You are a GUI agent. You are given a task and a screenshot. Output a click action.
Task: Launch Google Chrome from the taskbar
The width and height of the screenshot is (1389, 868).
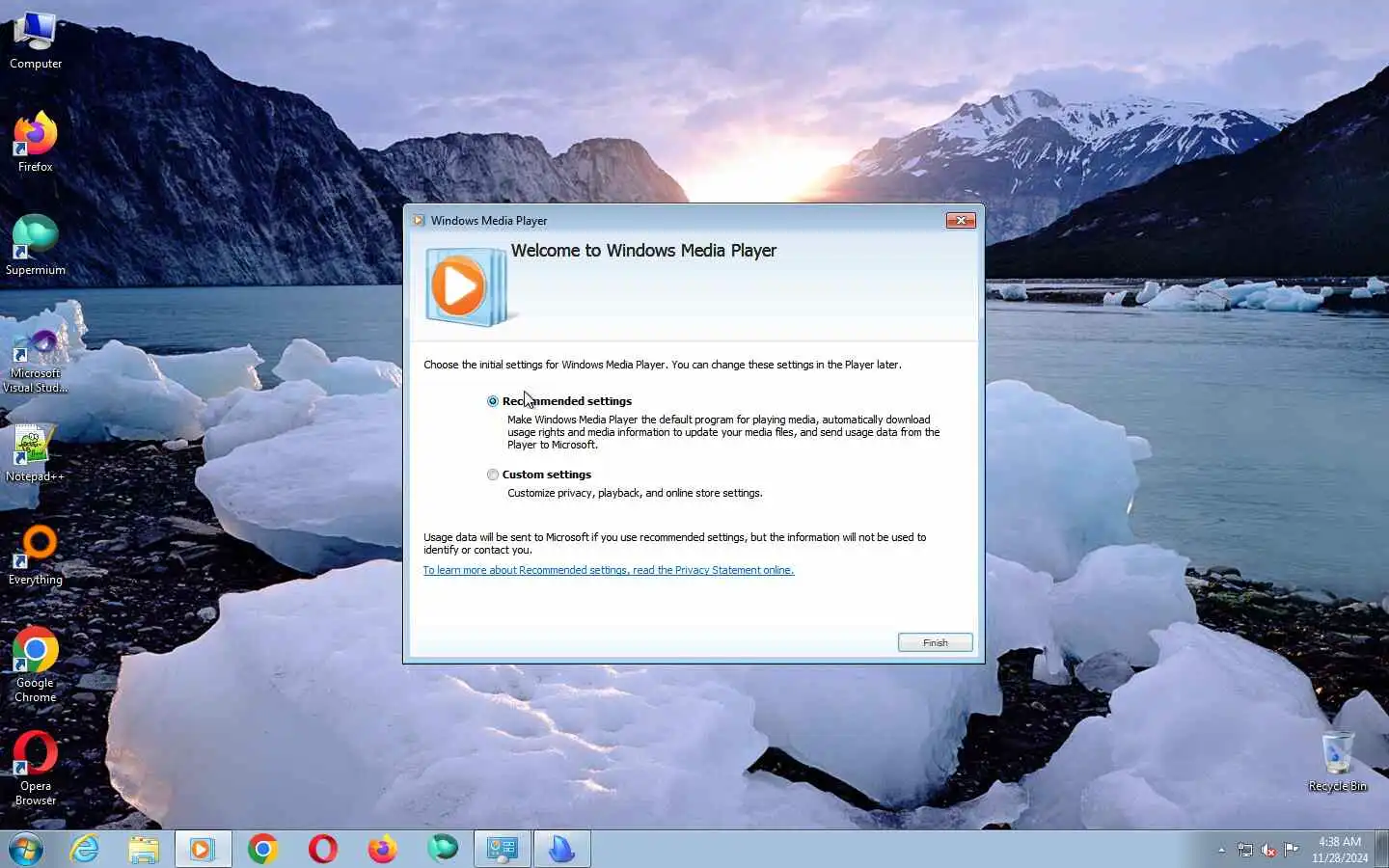(x=262, y=849)
